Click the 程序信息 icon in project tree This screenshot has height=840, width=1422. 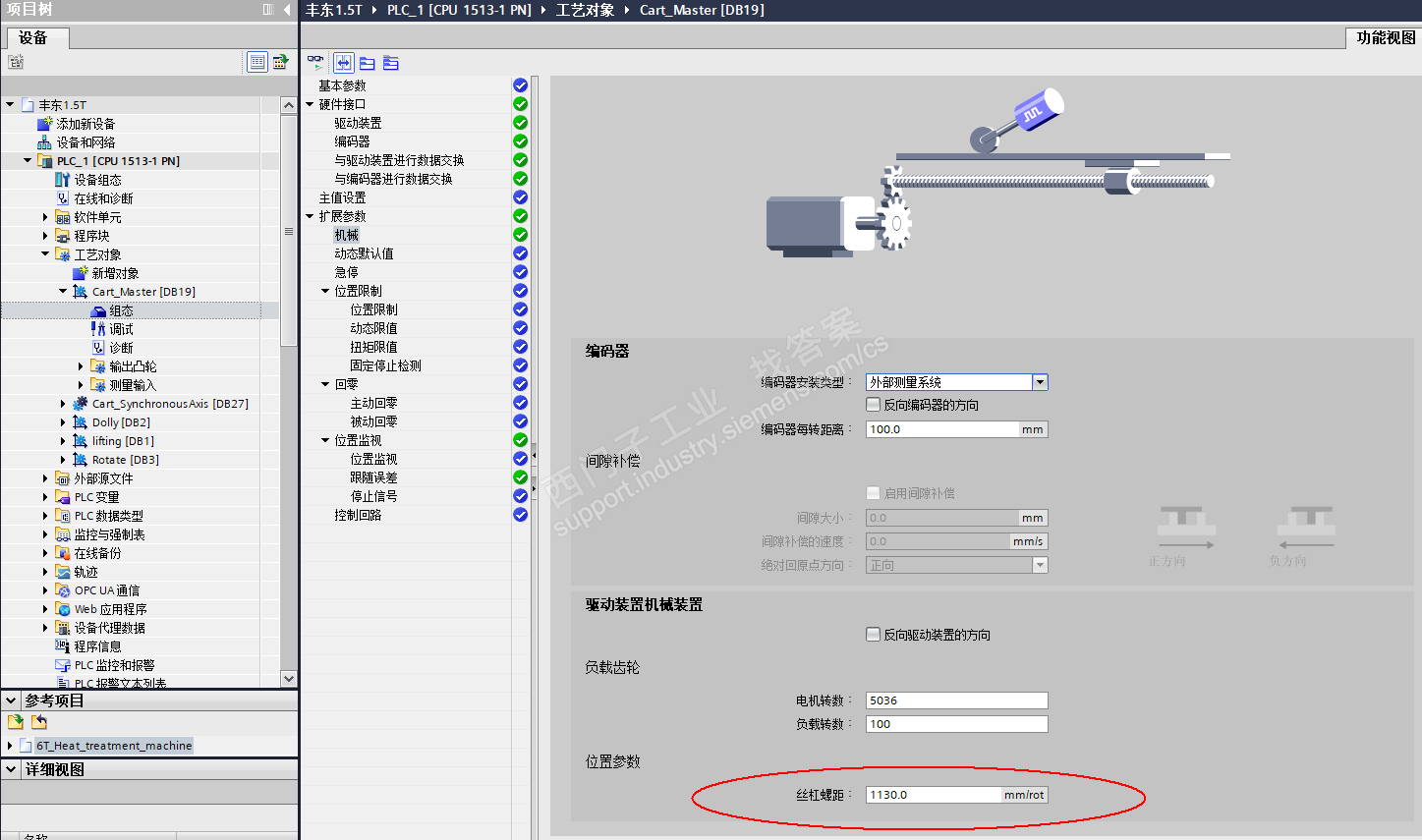62,646
